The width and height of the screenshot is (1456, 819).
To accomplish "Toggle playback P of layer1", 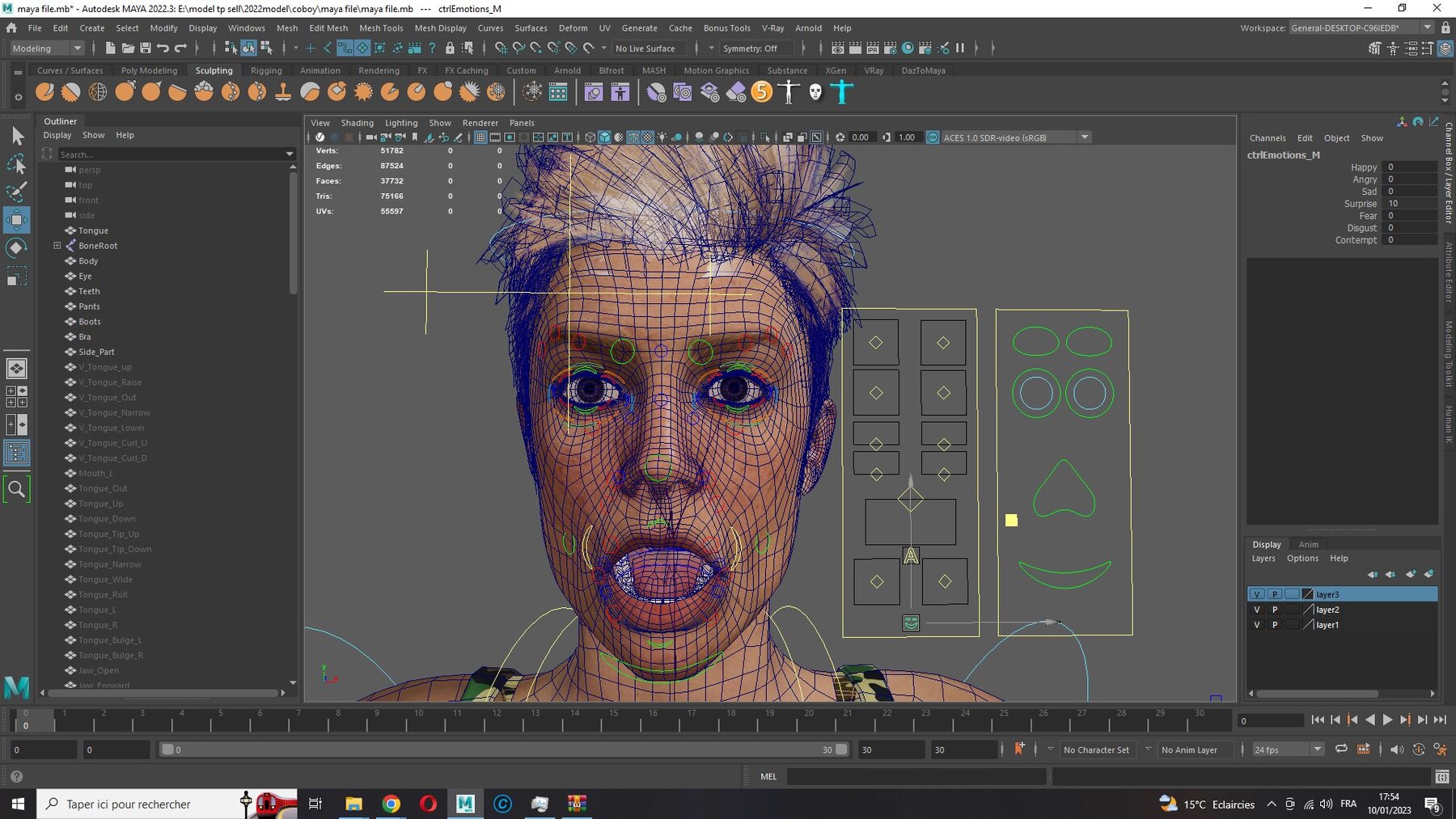I will point(1275,625).
